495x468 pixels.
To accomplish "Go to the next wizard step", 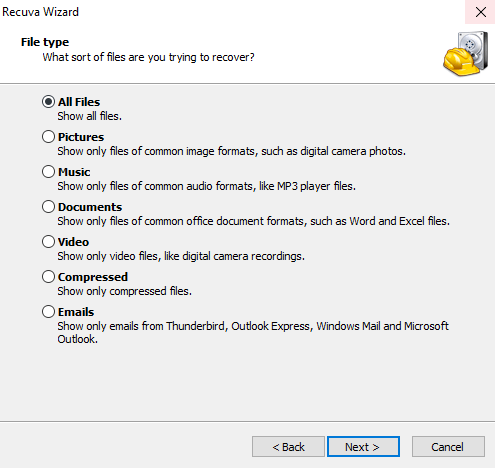I will [x=363, y=447].
